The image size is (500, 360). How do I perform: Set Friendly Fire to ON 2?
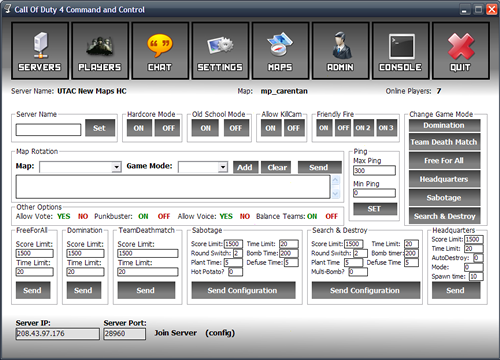(363, 128)
